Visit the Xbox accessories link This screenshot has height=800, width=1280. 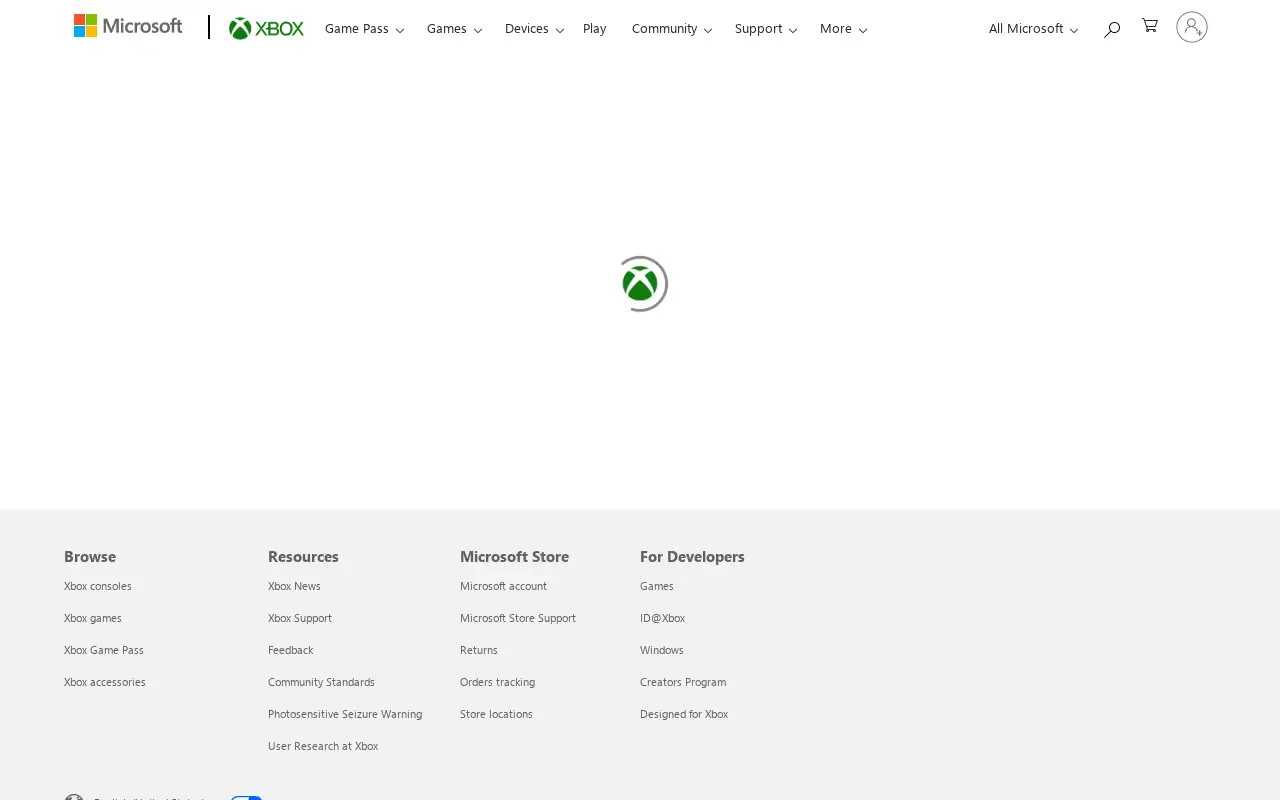click(105, 682)
